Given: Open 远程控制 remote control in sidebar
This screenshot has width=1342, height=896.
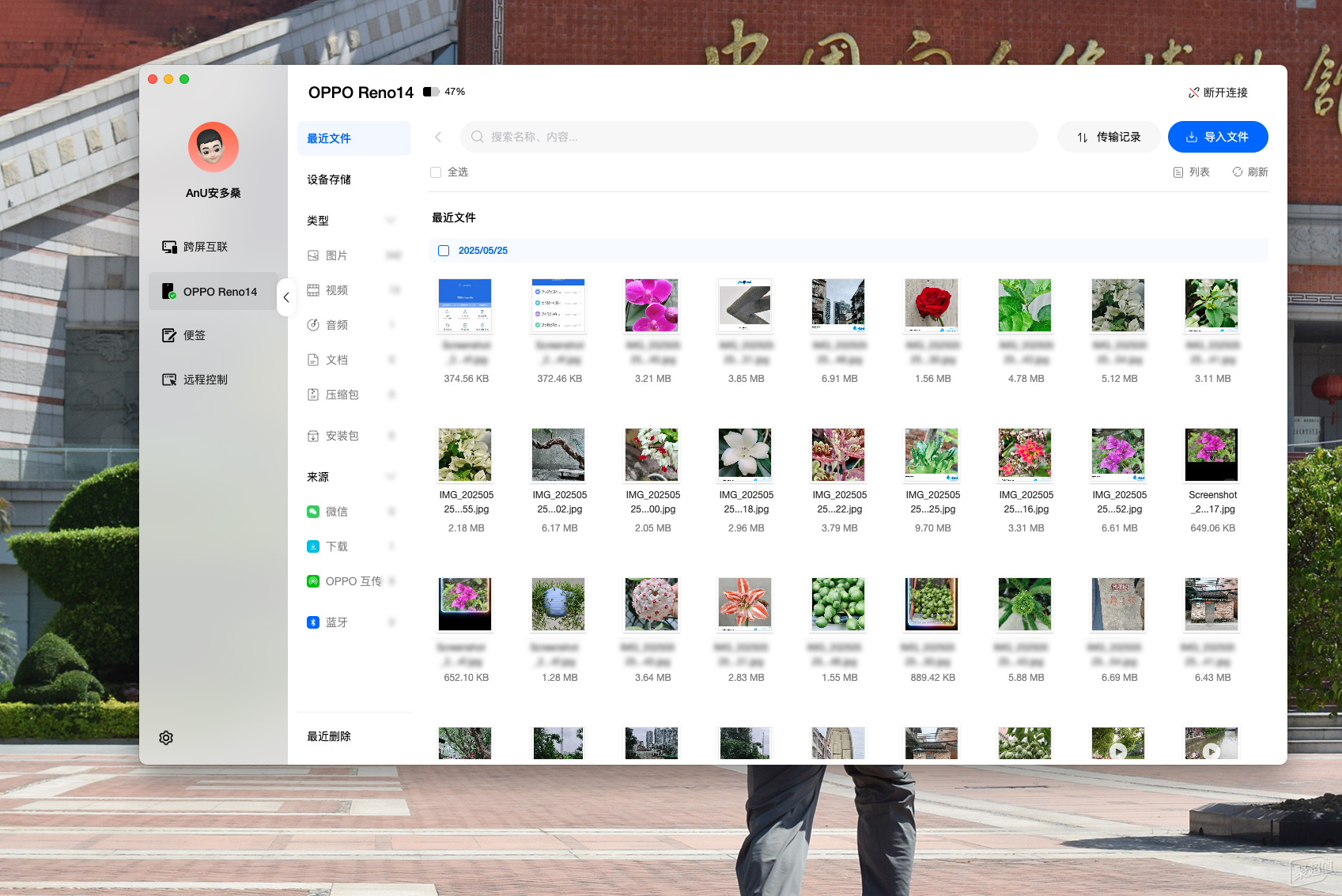Looking at the screenshot, I should pyautogui.click(x=195, y=380).
